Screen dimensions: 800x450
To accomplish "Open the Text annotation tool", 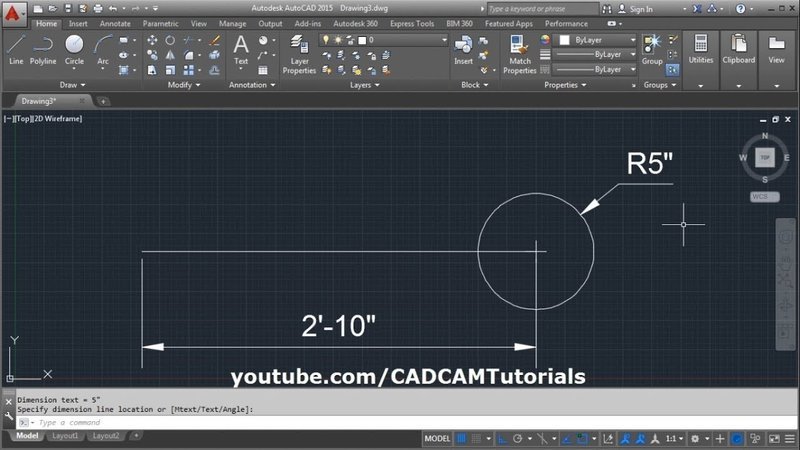I will pyautogui.click(x=241, y=50).
